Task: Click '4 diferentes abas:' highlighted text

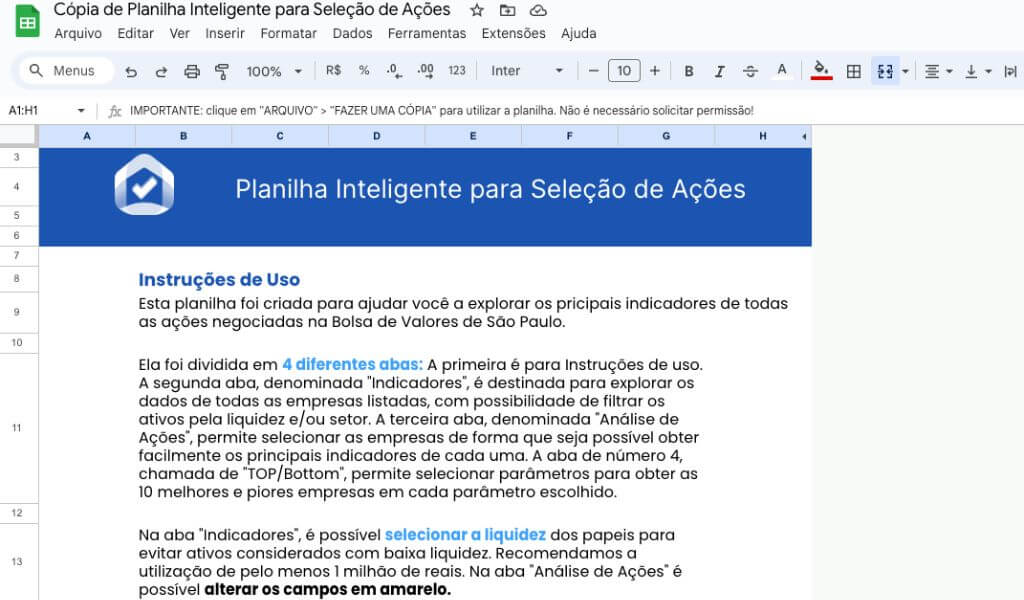Action: (352, 364)
